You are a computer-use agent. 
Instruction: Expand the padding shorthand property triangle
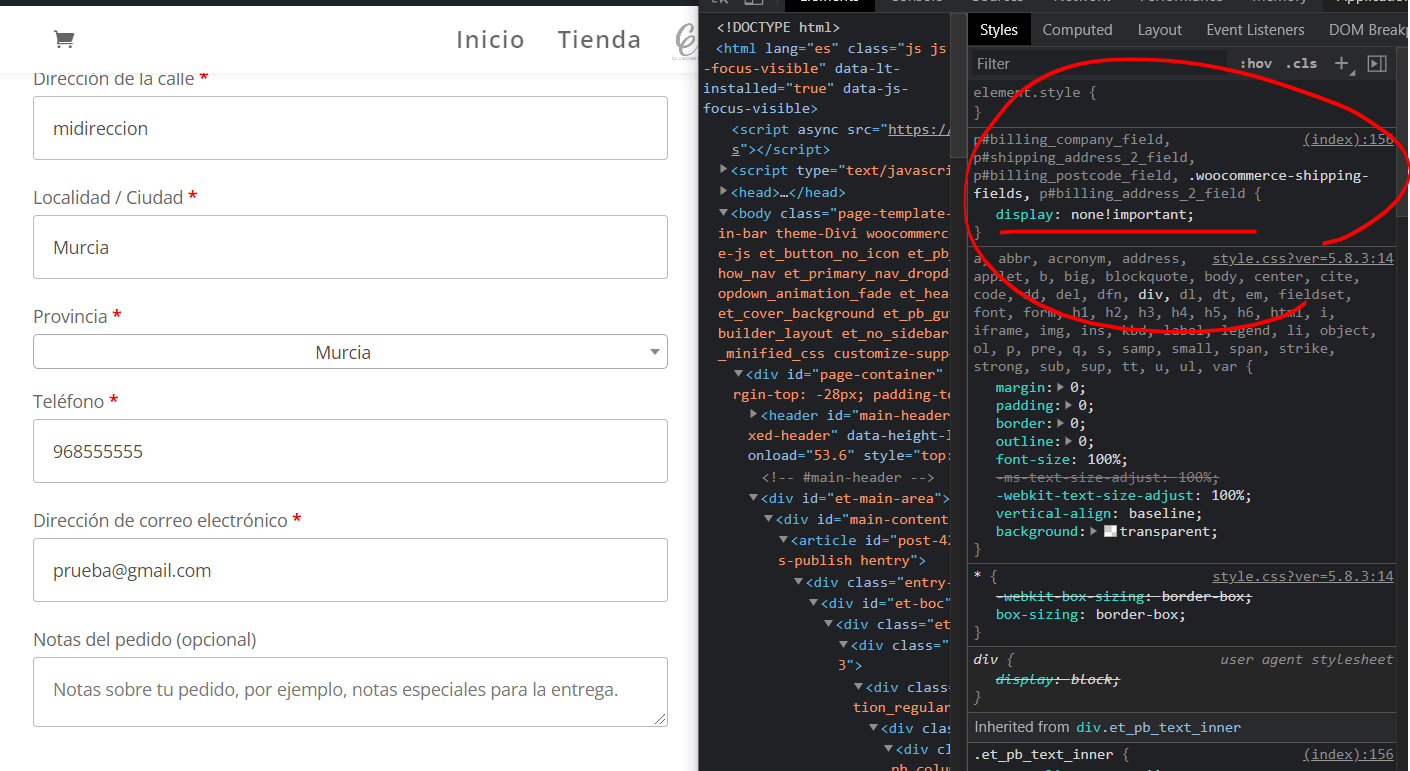click(x=1070, y=405)
